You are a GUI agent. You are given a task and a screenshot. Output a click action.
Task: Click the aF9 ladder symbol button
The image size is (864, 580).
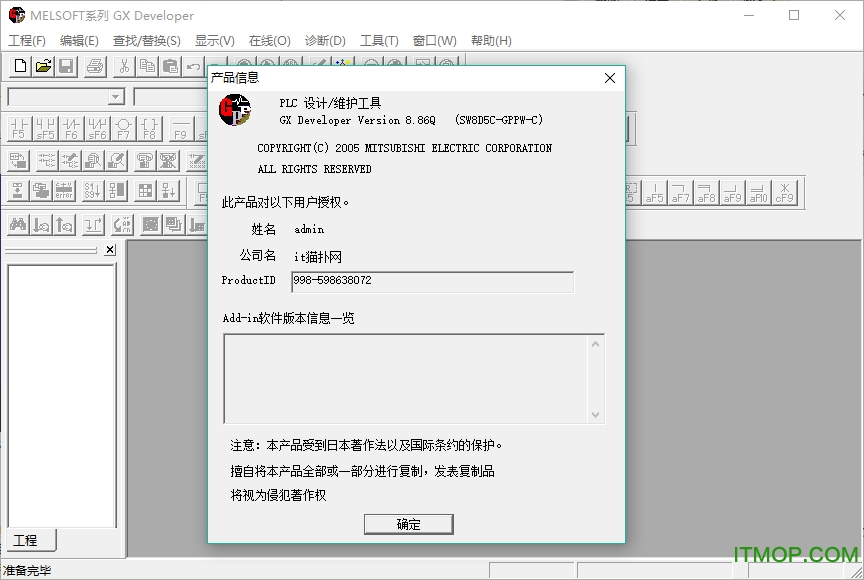(x=732, y=193)
